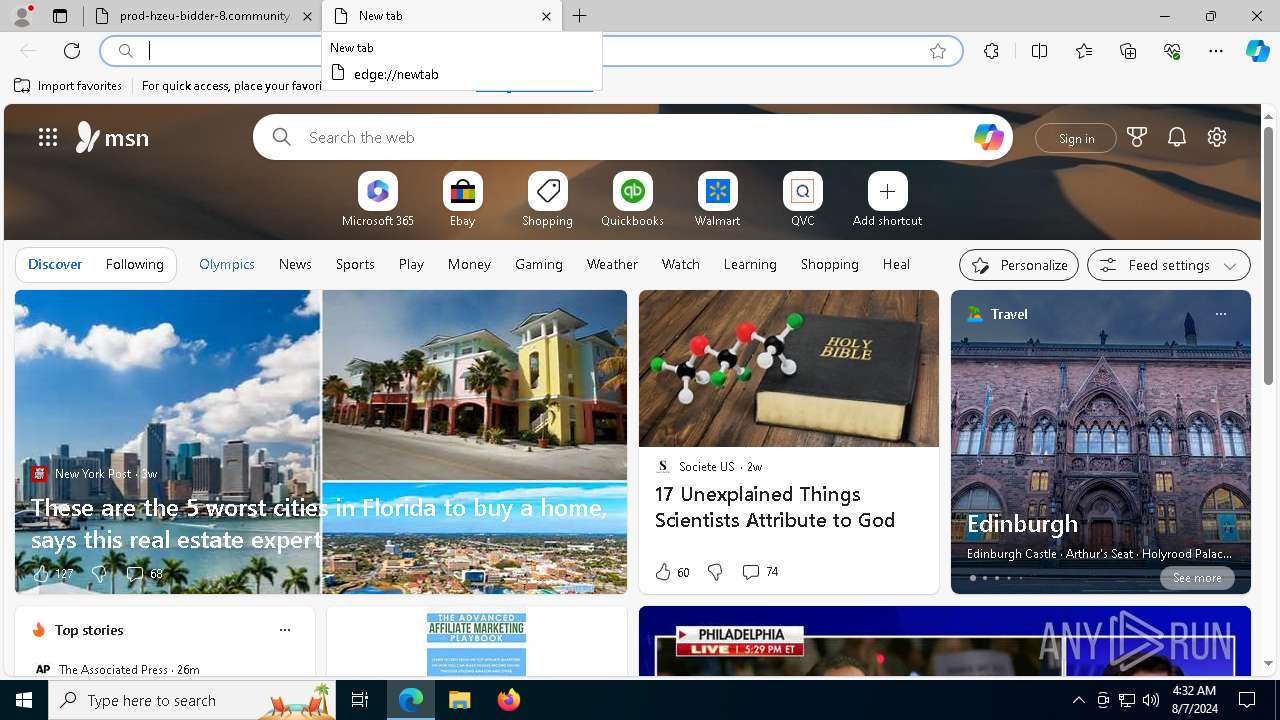
Task: Open the Gaming feed category
Action: 539,264
